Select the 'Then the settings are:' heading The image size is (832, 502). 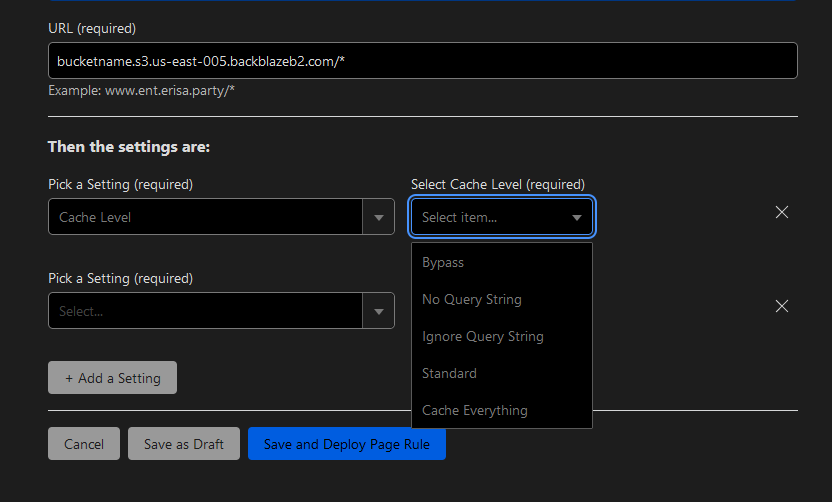(x=129, y=147)
